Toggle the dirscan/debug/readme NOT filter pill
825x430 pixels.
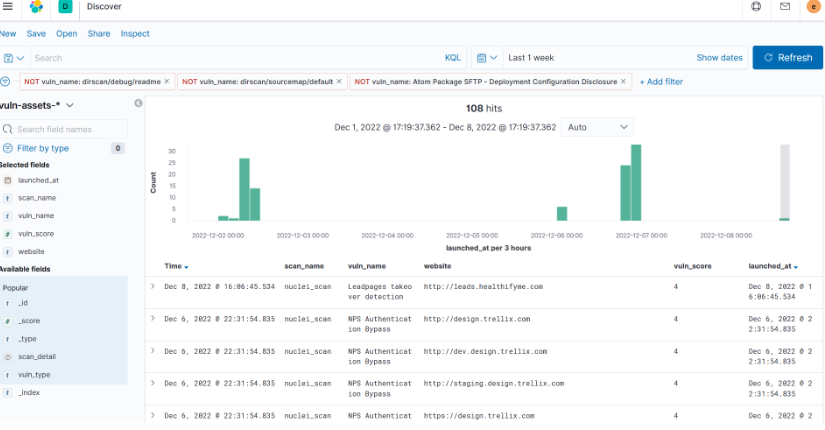click(93, 82)
